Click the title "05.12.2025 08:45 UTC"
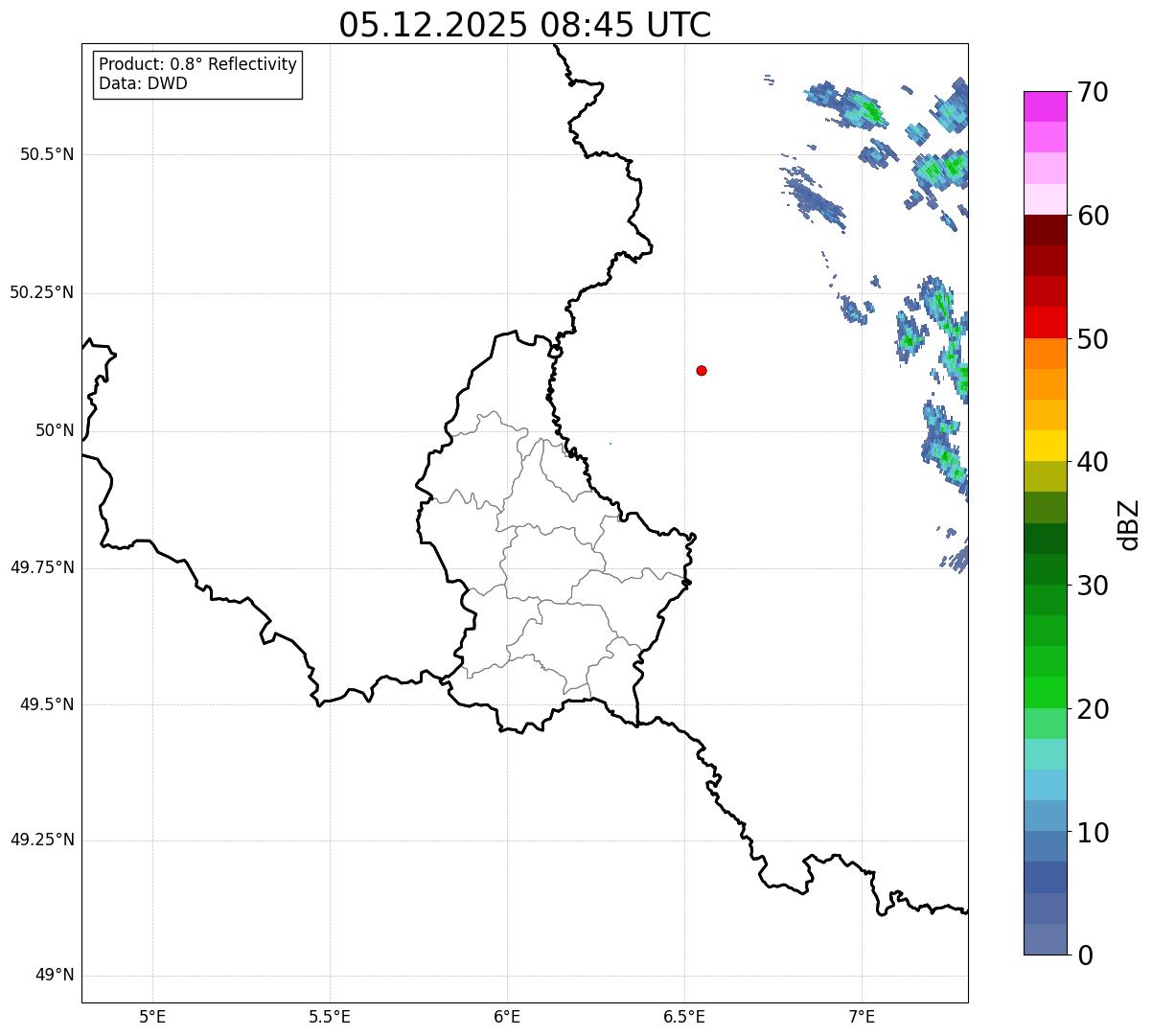The width and height of the screenshot is (1152, 1036). tap(525, 24)
